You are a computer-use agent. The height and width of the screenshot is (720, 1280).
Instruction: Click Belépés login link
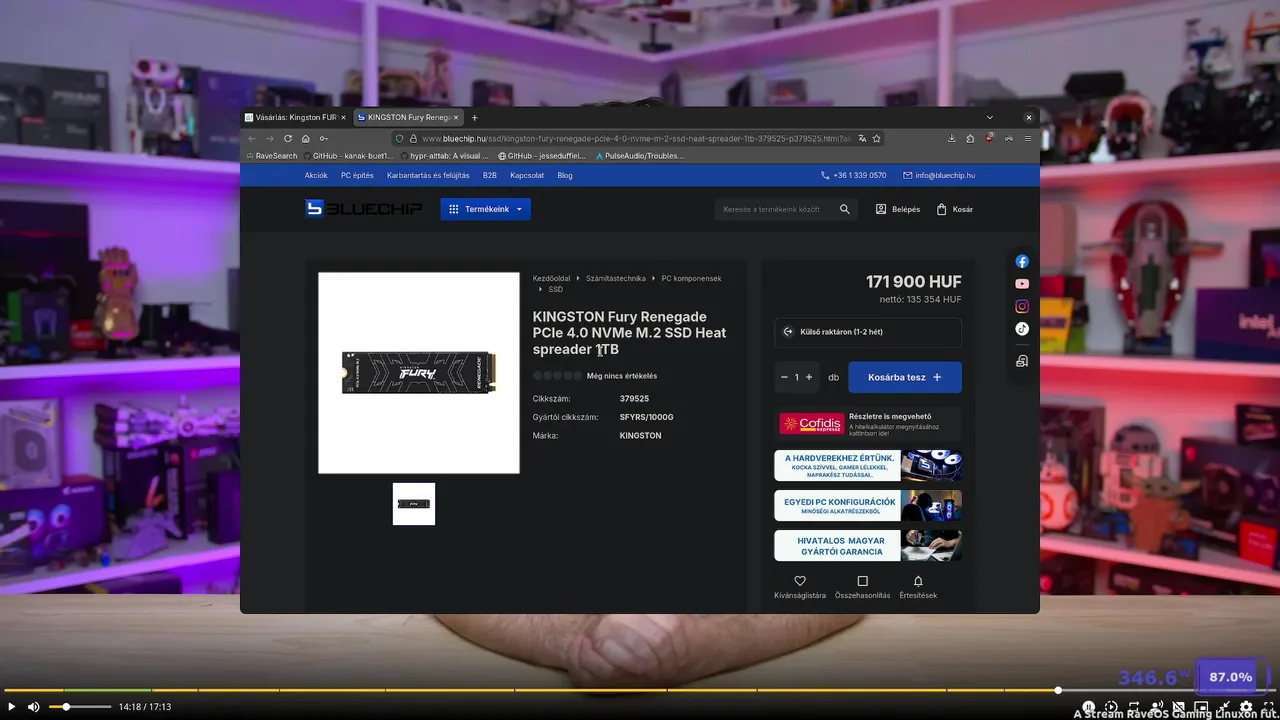pos(898,209)
